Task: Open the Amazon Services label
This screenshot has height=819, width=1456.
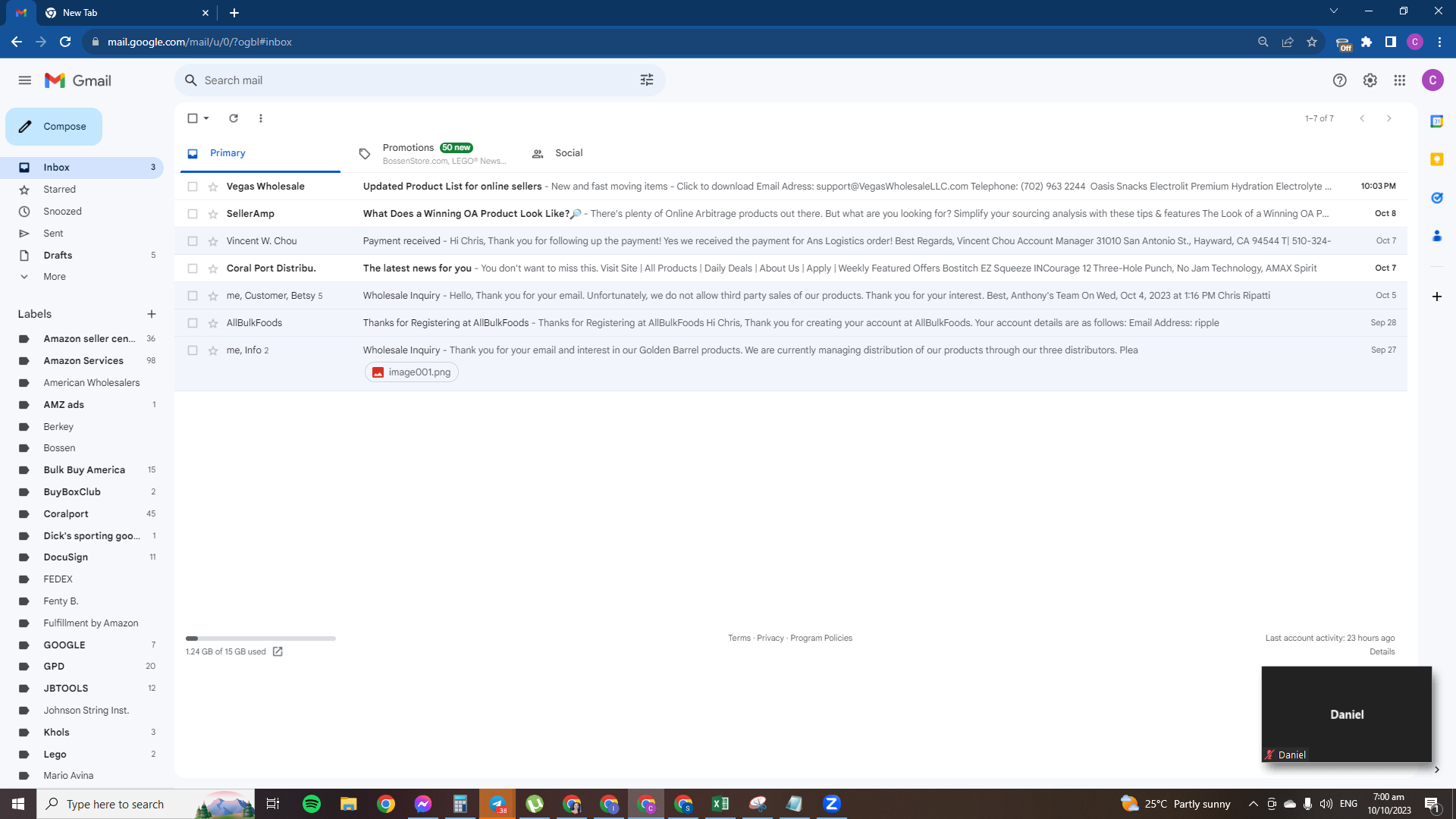Action: (82, 361)
